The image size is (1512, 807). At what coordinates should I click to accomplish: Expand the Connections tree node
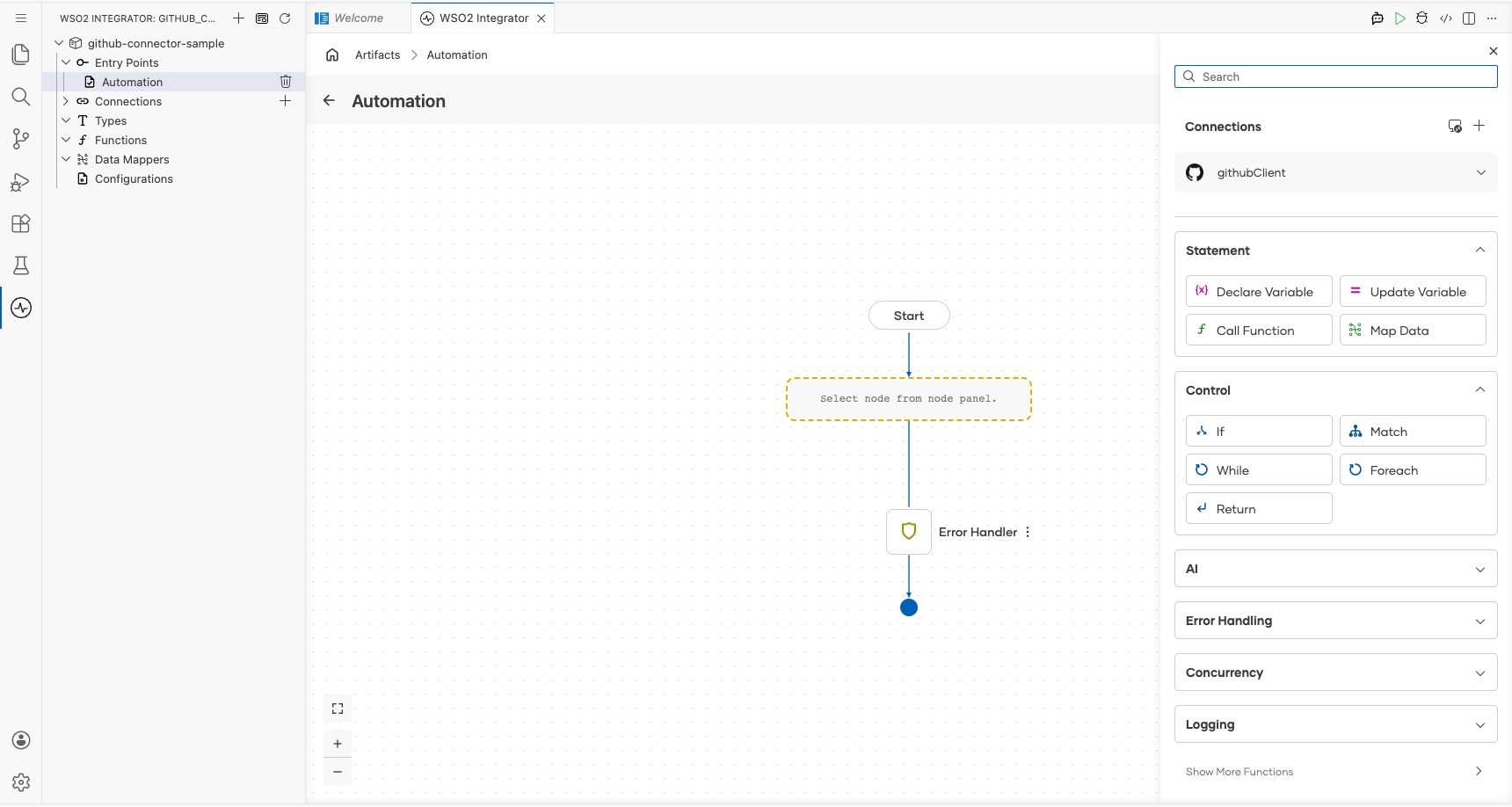66,101
